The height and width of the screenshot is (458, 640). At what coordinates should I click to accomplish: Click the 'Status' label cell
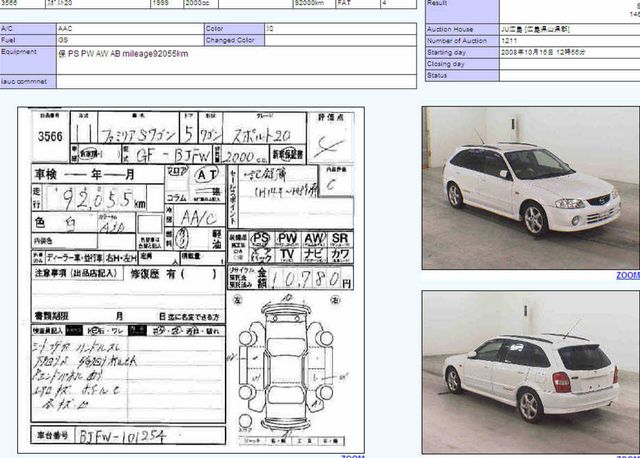pos(462,76)
